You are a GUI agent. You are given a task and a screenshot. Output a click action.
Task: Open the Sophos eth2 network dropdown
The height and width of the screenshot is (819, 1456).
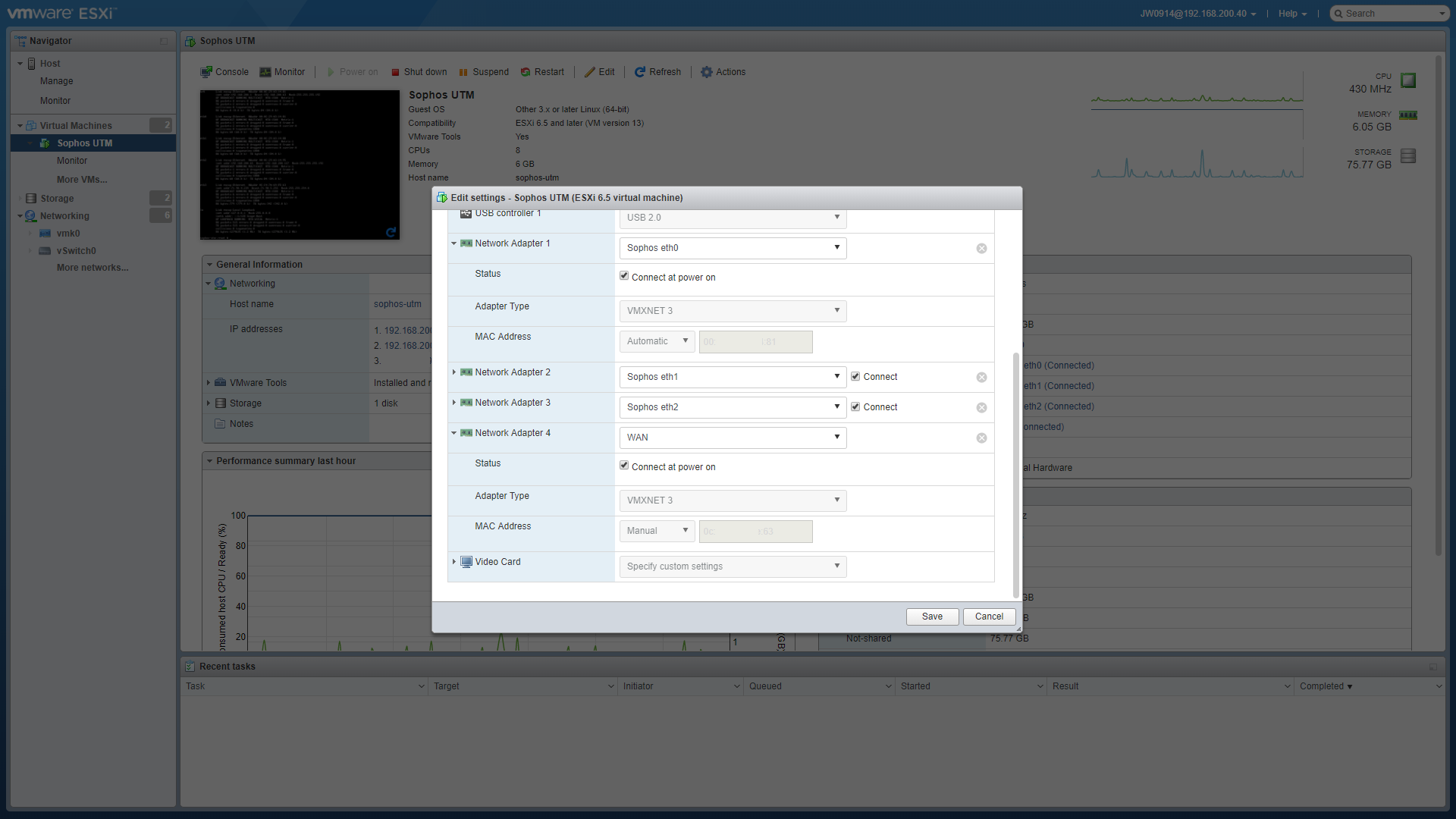coord(733,407)
